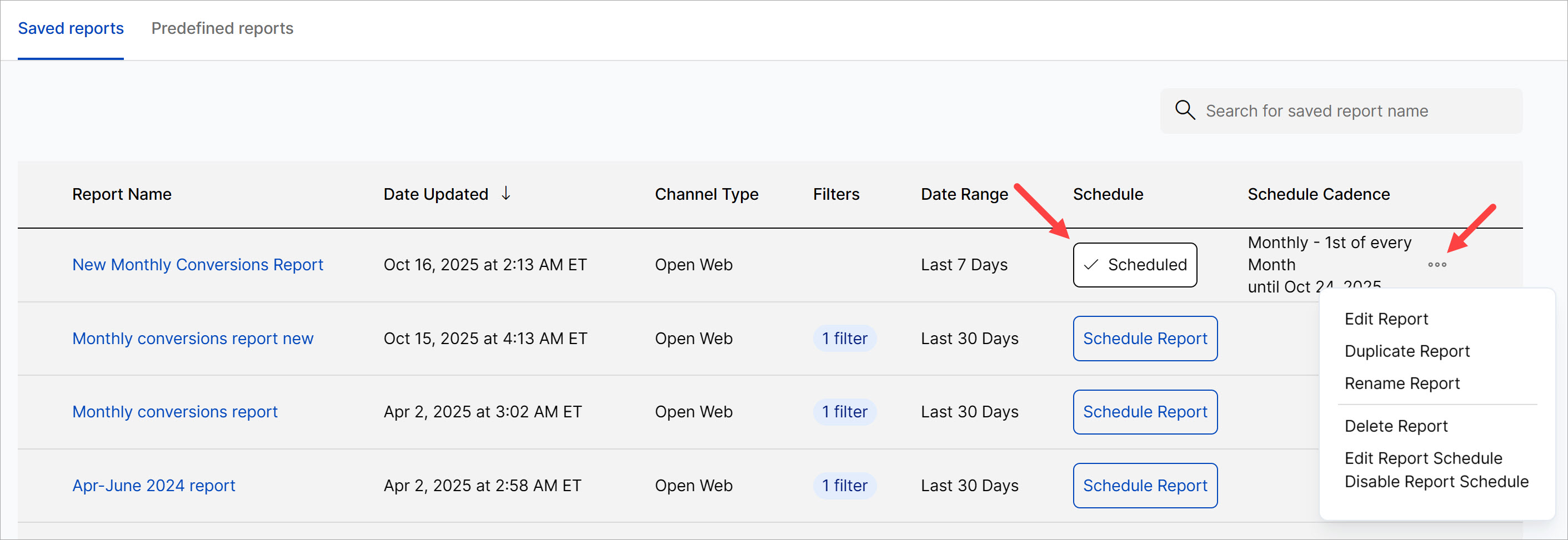Open the three-dot menu for the first report
The image size is (1568, 540).
tap(1436, 265)
